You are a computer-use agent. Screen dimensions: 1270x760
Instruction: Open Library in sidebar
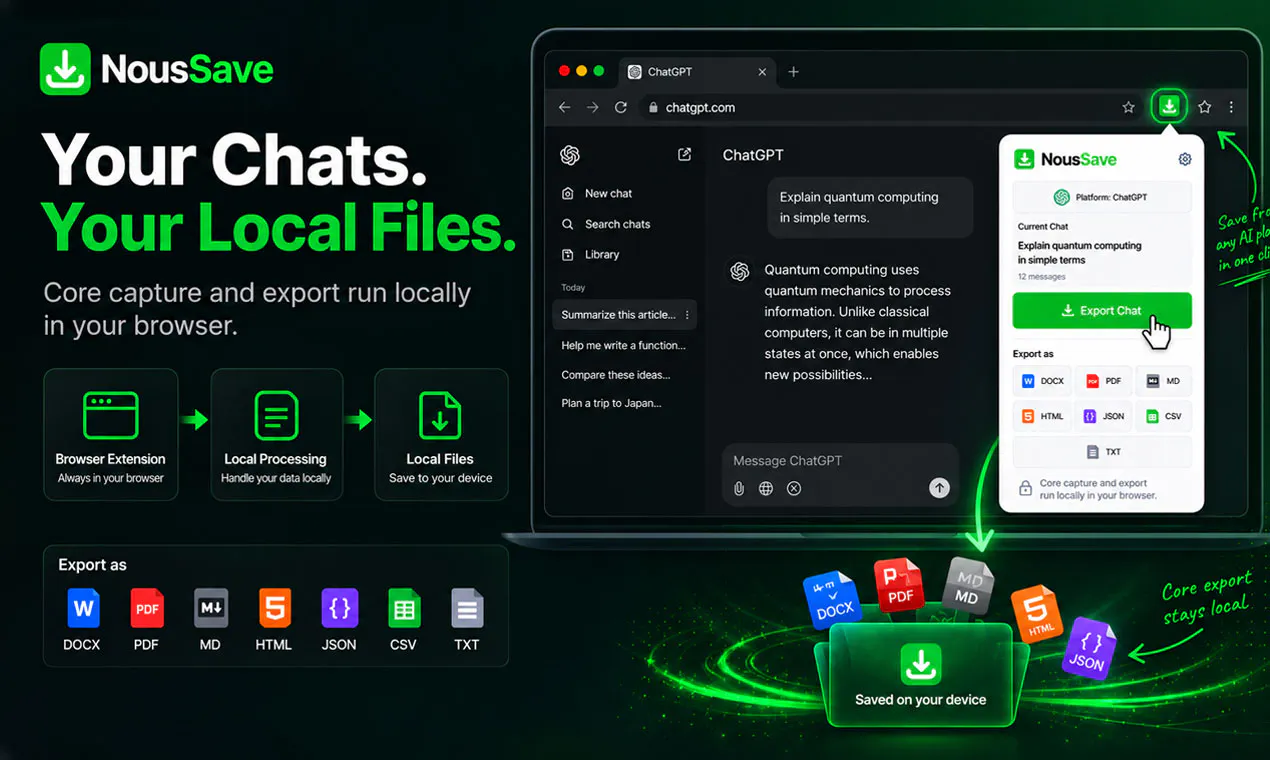[x=591, y=255]
